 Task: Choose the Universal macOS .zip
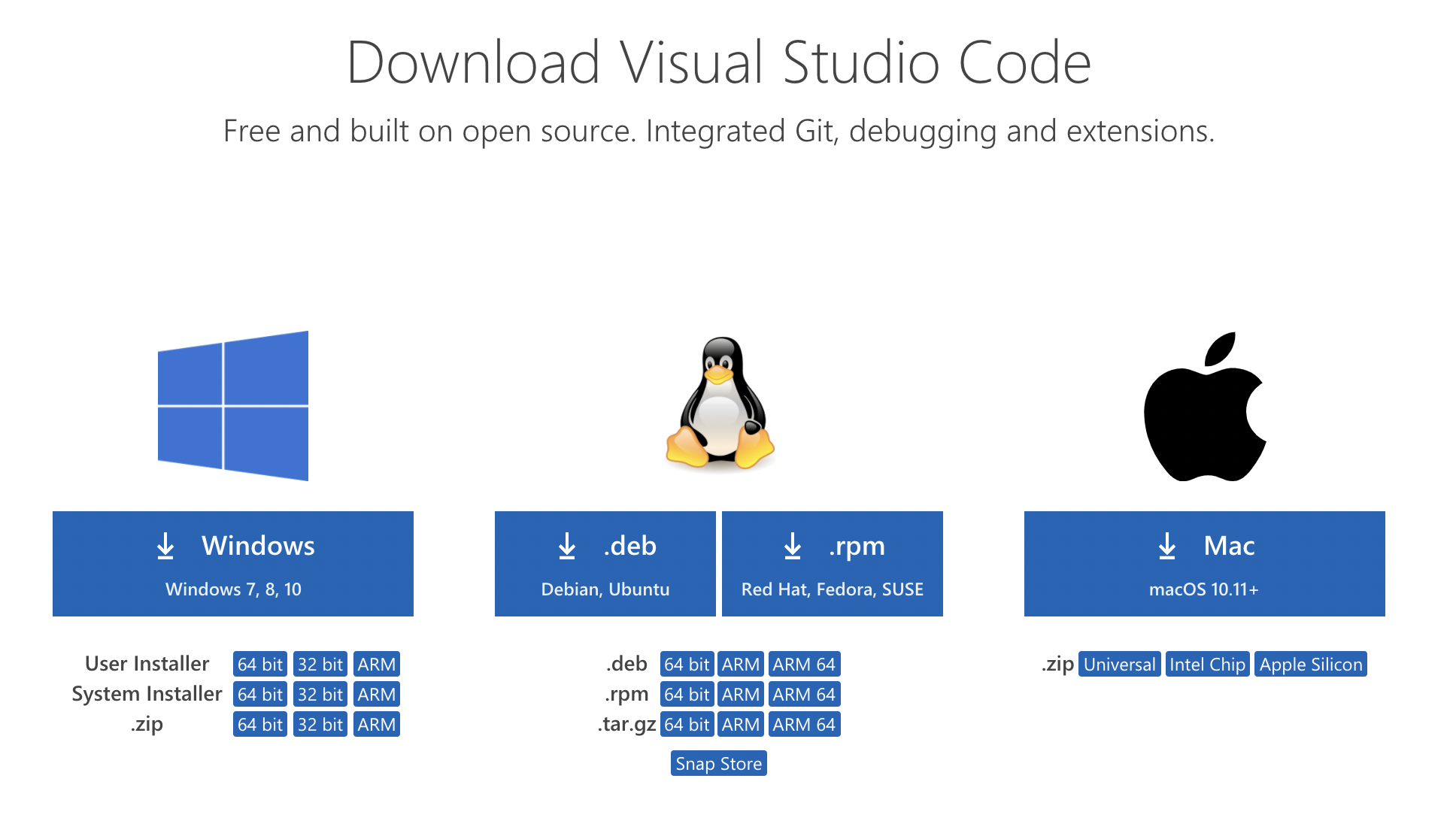tap(1119, 665)
